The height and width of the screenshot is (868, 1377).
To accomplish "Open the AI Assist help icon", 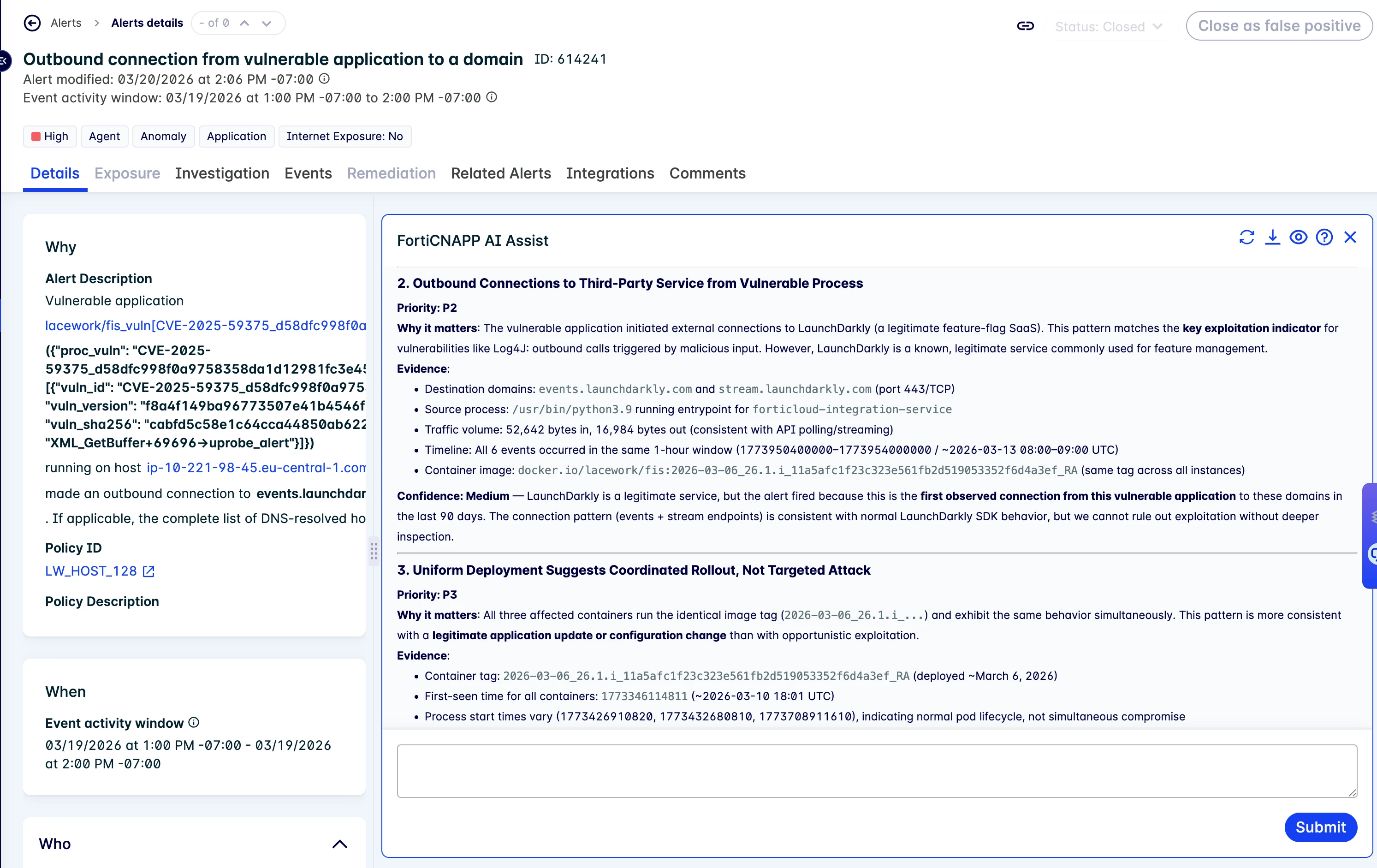I will 1324,237.
